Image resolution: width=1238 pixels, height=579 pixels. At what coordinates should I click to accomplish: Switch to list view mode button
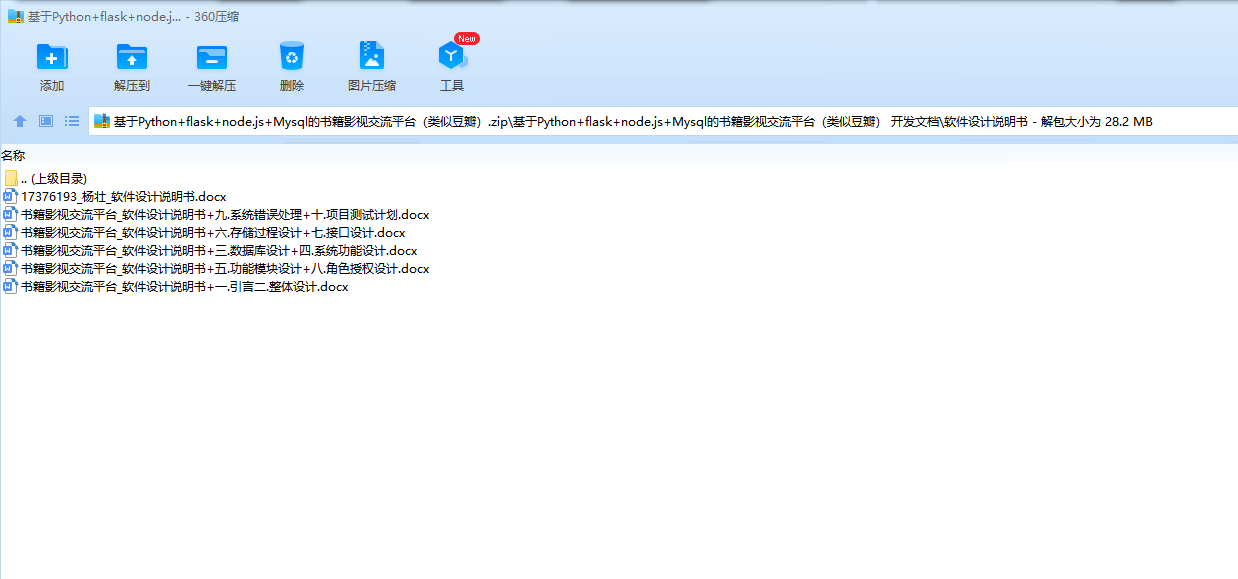click(72, 121)
